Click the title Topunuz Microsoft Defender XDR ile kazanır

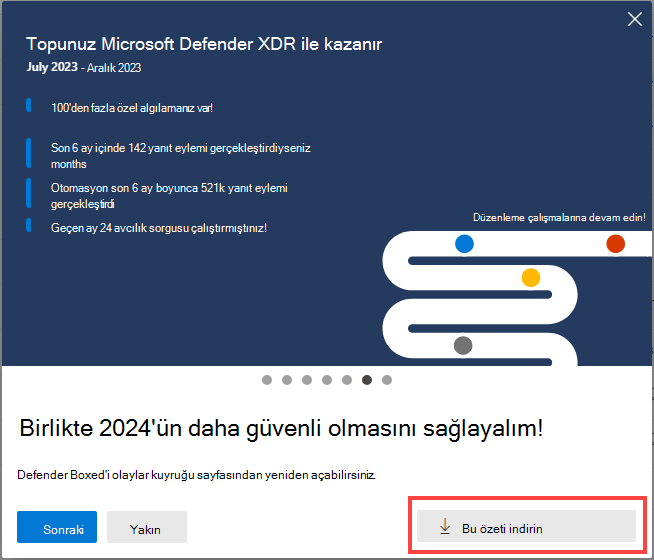pos(204,44)
